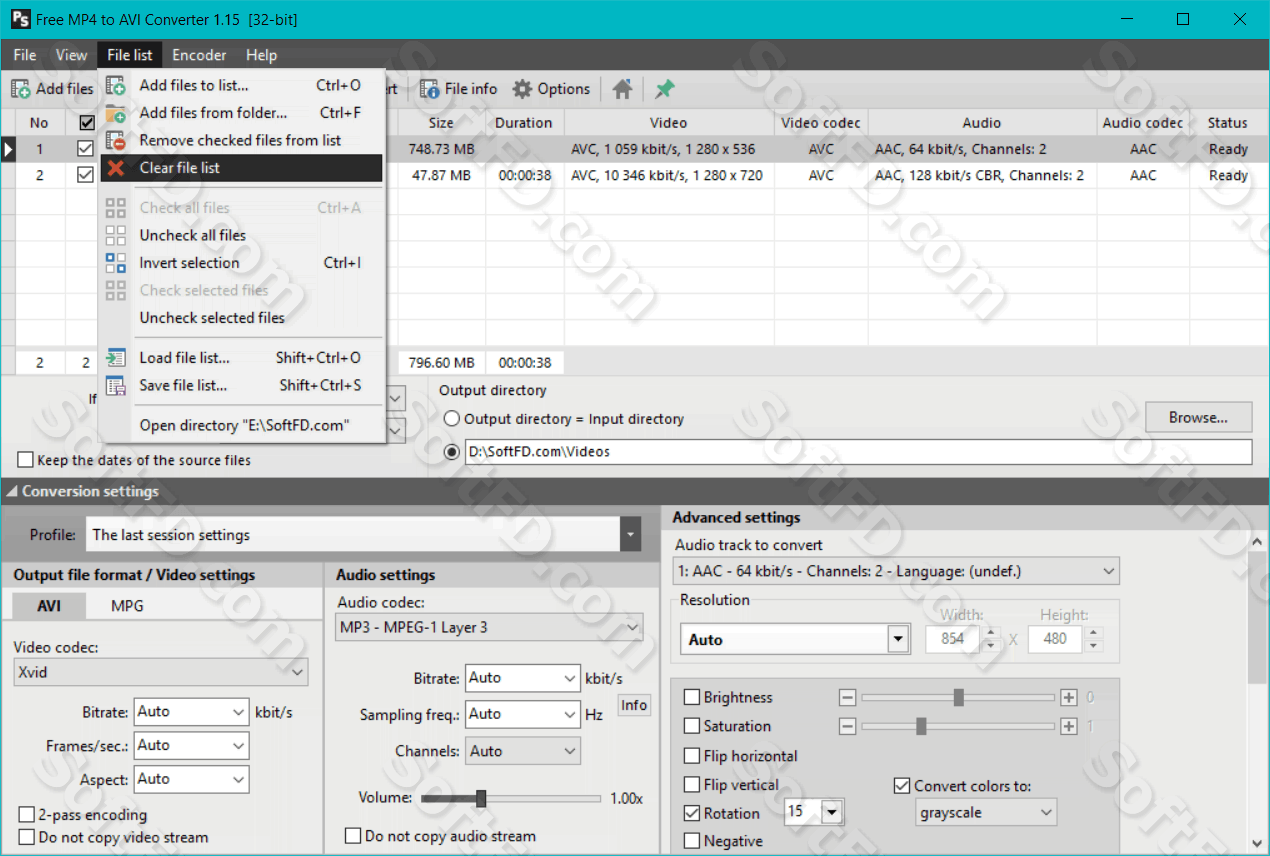The width and height of the screenshot is (1270, 856).
Task: Click the red X Clear file list icon
Action: [116, 168]
